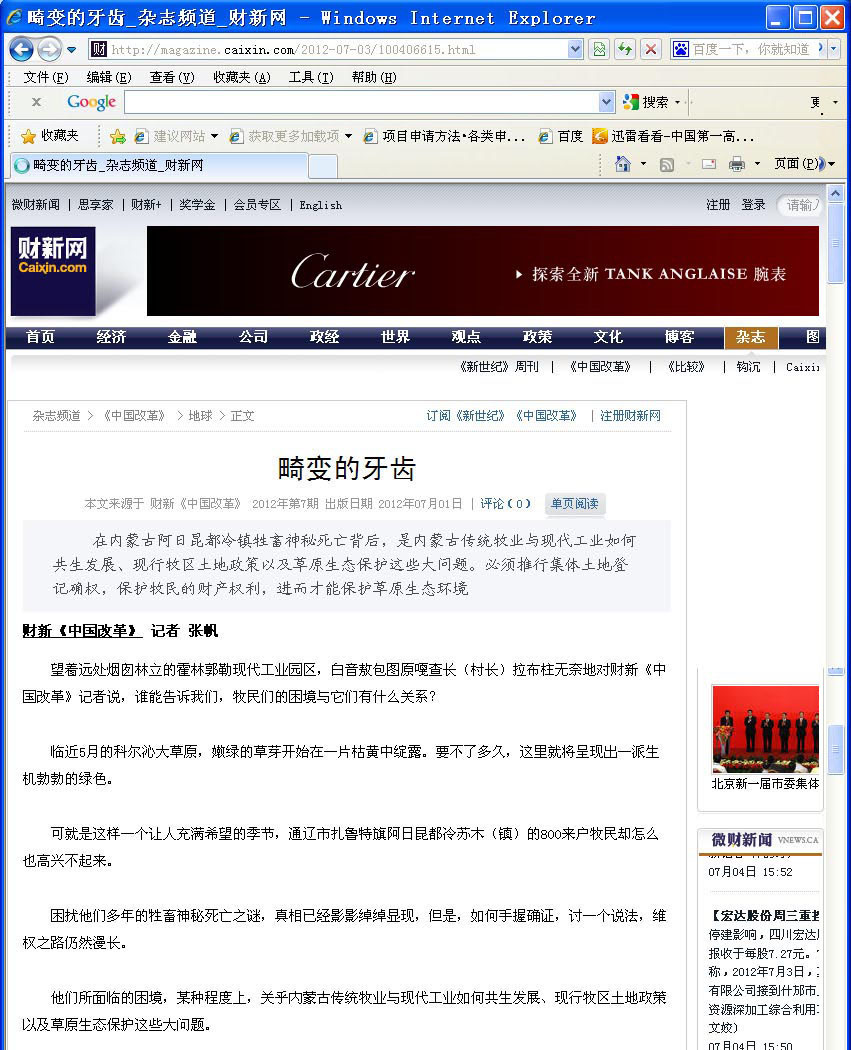Expand the 建议网站 dropdown arrow

214,137
